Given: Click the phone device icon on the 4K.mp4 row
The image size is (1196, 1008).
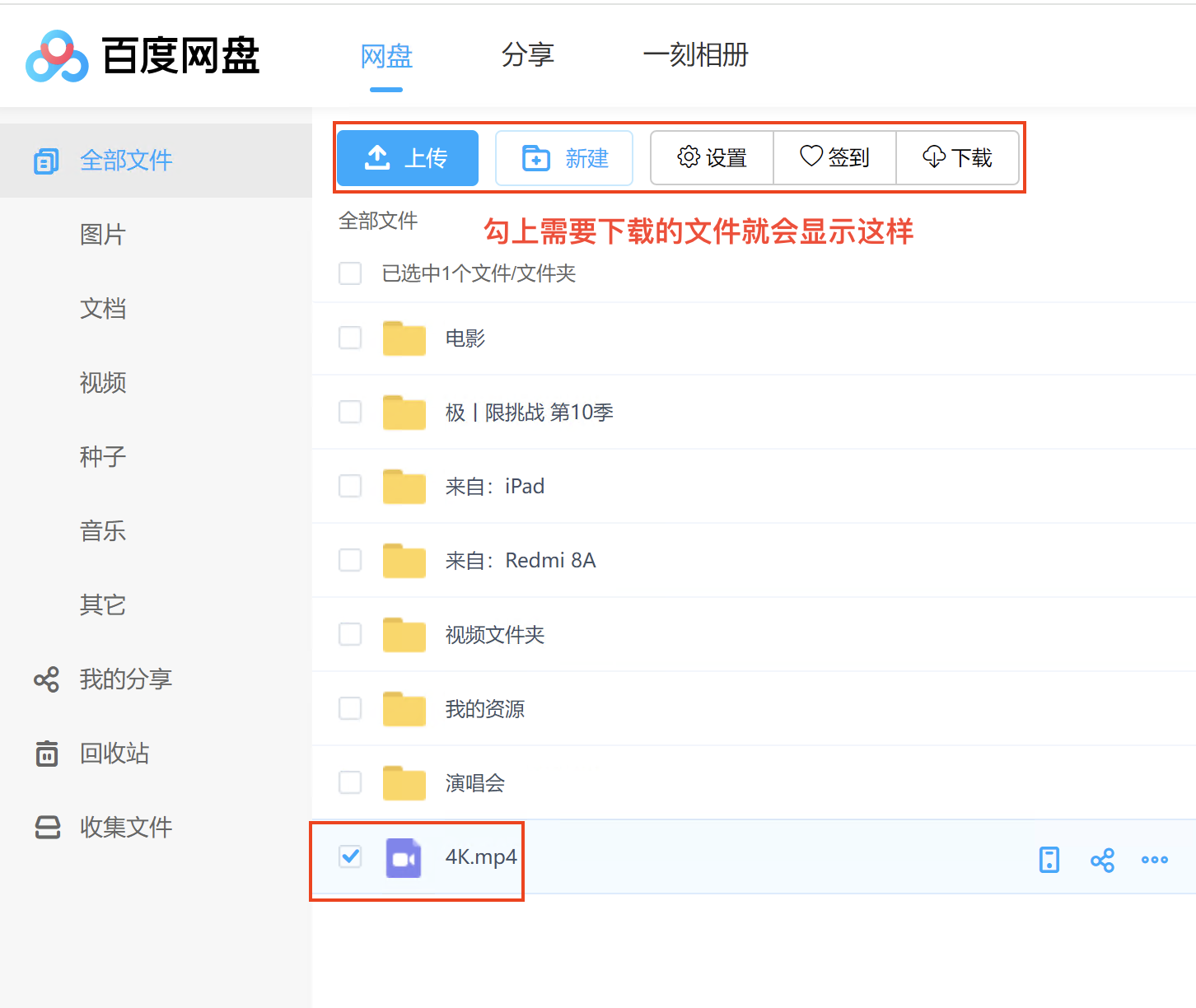Looking at the screenshot, I should tap(1049, 859).
